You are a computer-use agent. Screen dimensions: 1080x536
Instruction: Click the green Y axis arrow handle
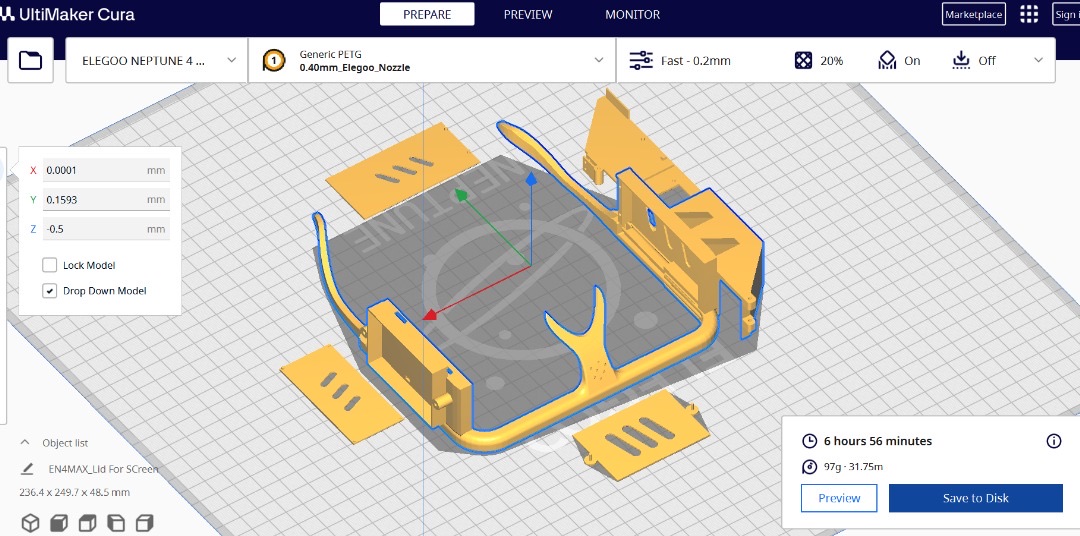pyautogui.click(x=461, y=196)
